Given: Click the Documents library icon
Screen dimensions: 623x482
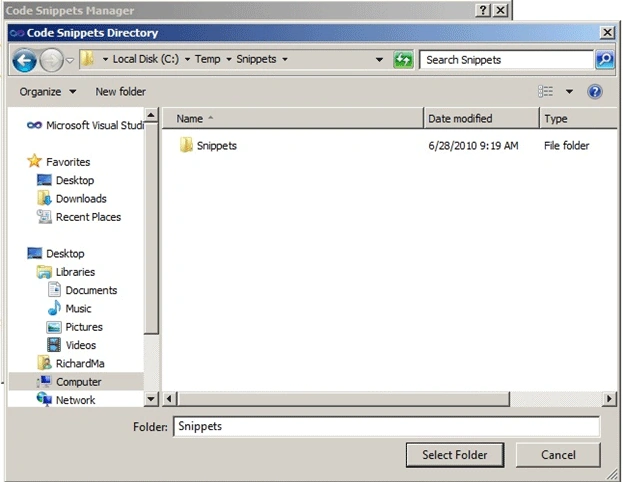Looking at the screenshot, I should click(x=54, y=289).
